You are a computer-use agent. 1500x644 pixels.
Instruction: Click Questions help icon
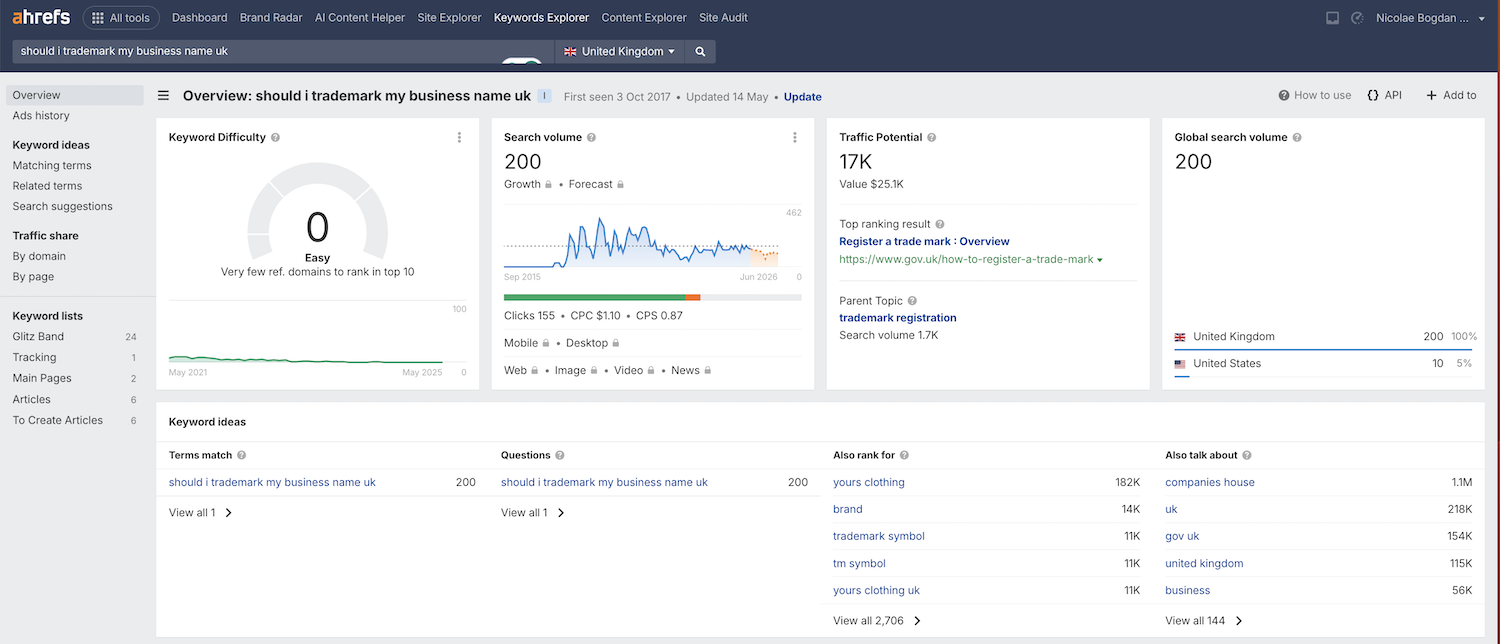click(560, 455)
